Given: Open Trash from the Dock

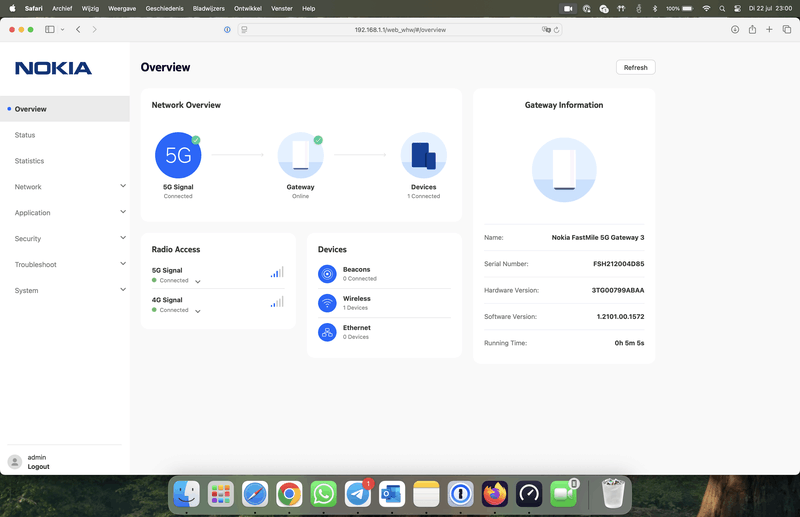Looking at the screenshot, I should pyautogui.click(x=613, y=494).
